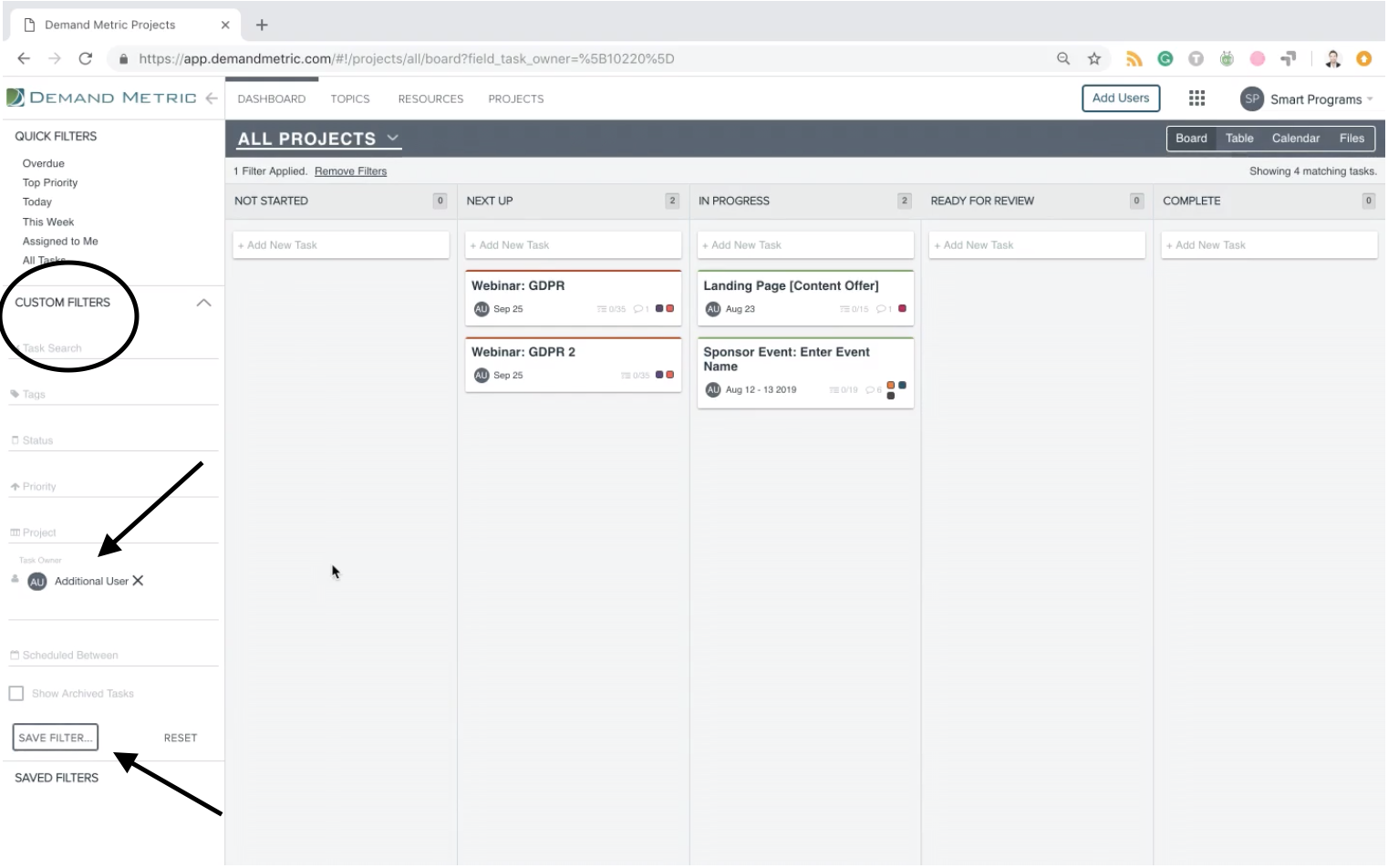Open the Projects menu

(x=516, y=98)
